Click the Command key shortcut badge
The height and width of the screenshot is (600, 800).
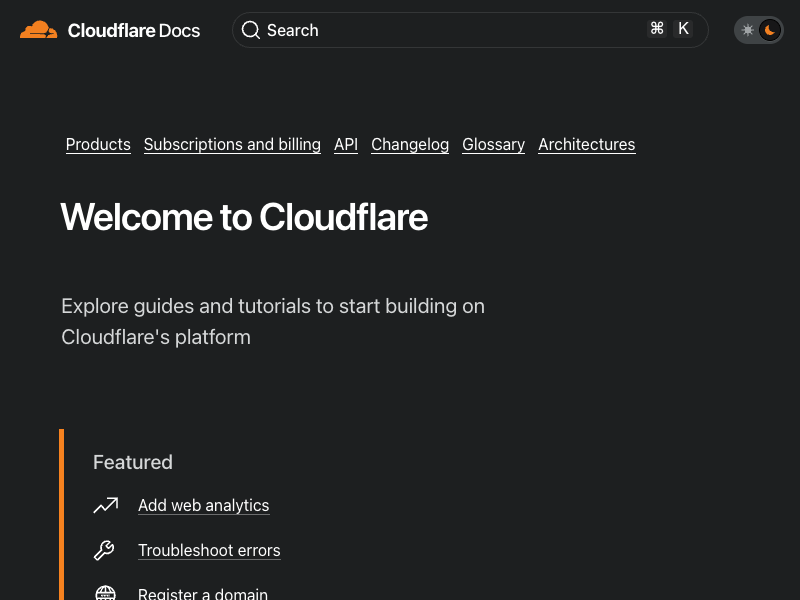click(657, 29)
